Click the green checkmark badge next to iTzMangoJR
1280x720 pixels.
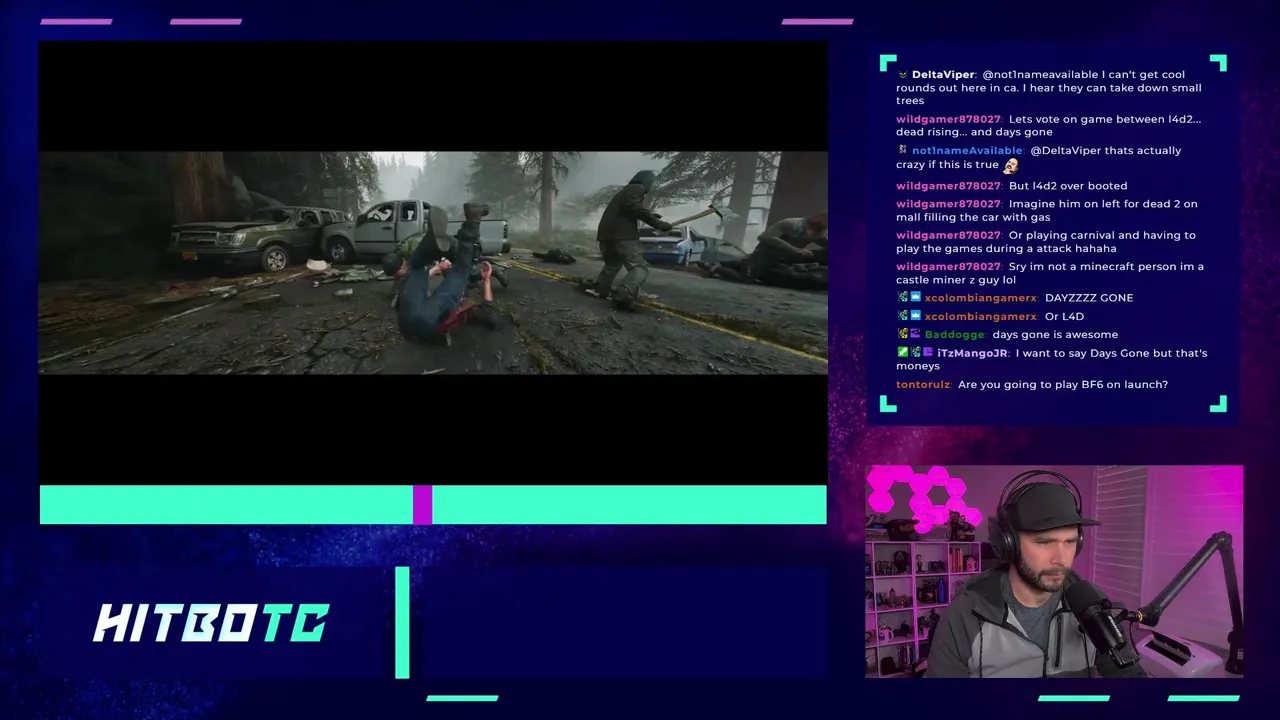click(x=902, y=353)
